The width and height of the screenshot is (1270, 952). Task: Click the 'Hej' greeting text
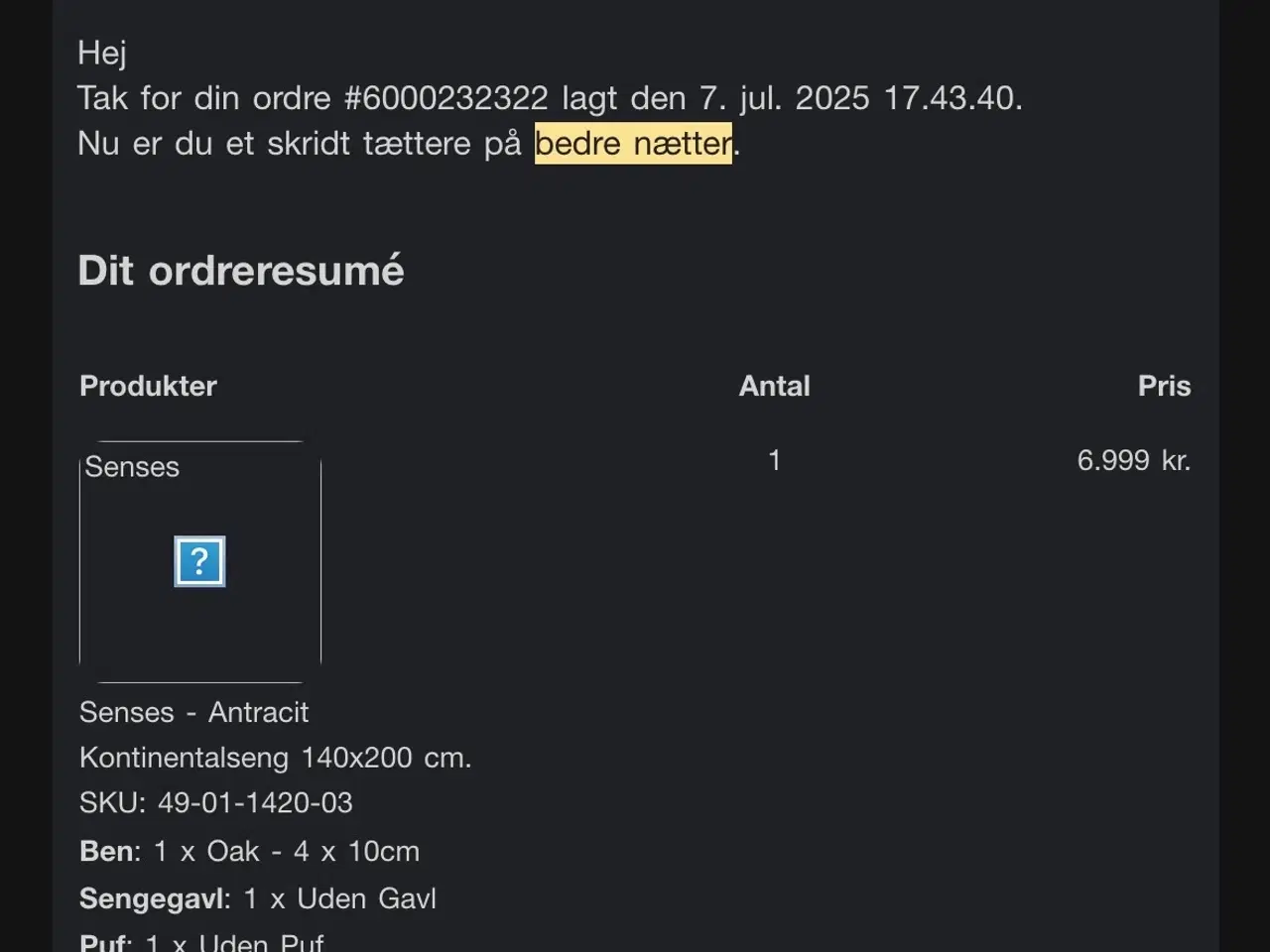pos(101,53)
